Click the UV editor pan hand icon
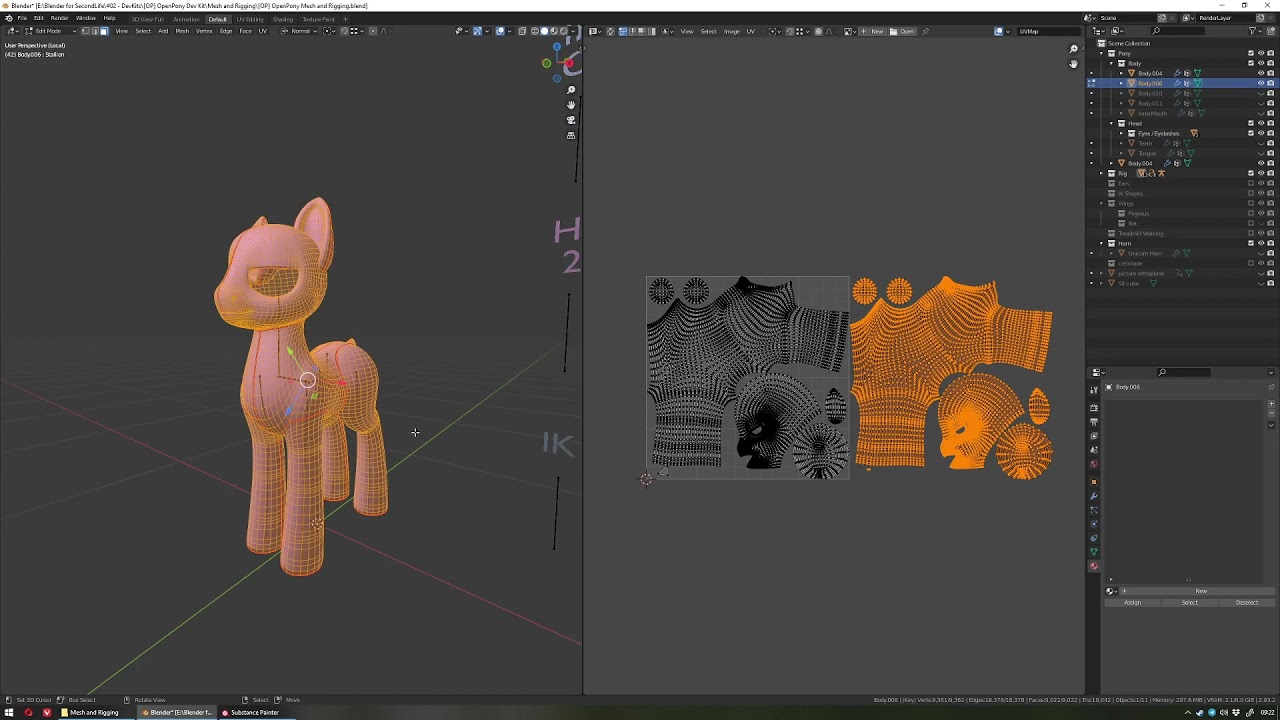Screen dimensions: 1280x720 point(1073,64)
